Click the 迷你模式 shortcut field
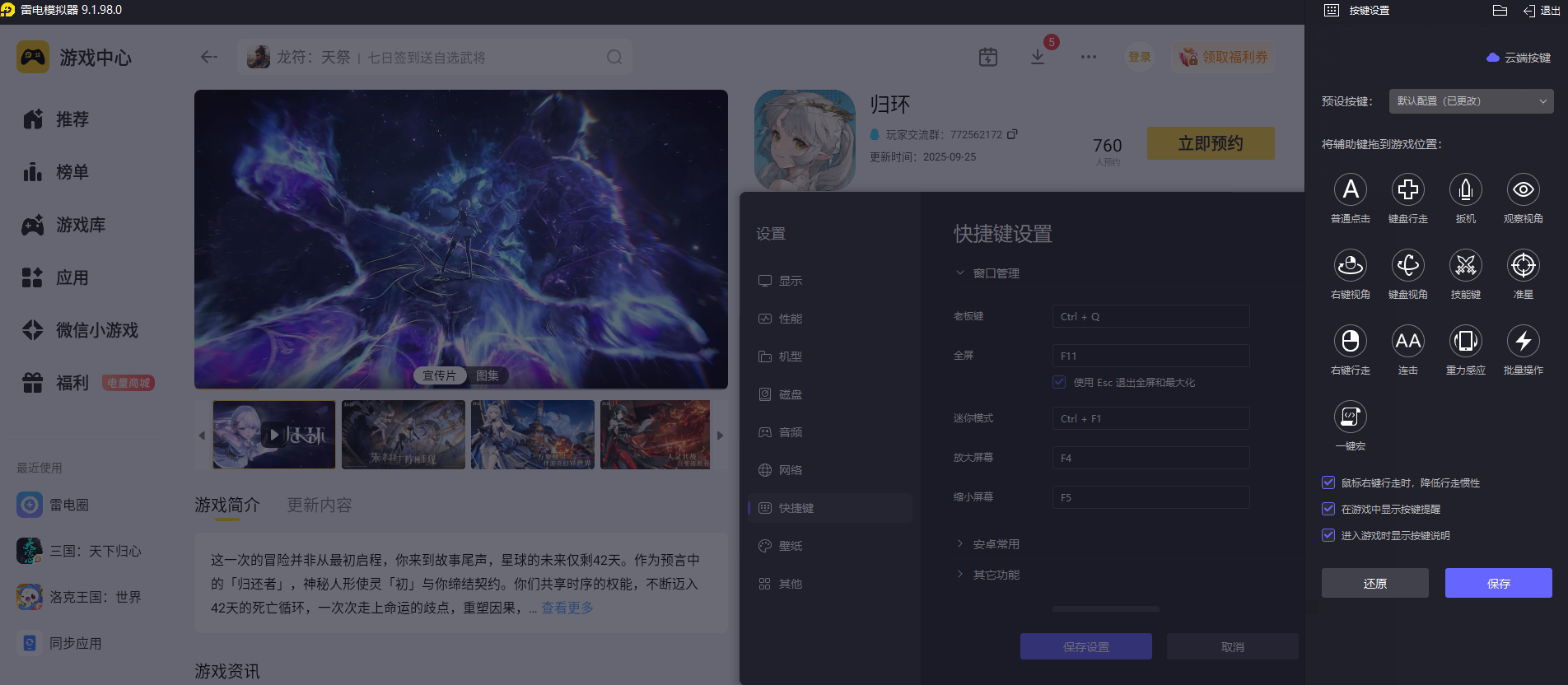The image size is (1568, 685). 1150,418
